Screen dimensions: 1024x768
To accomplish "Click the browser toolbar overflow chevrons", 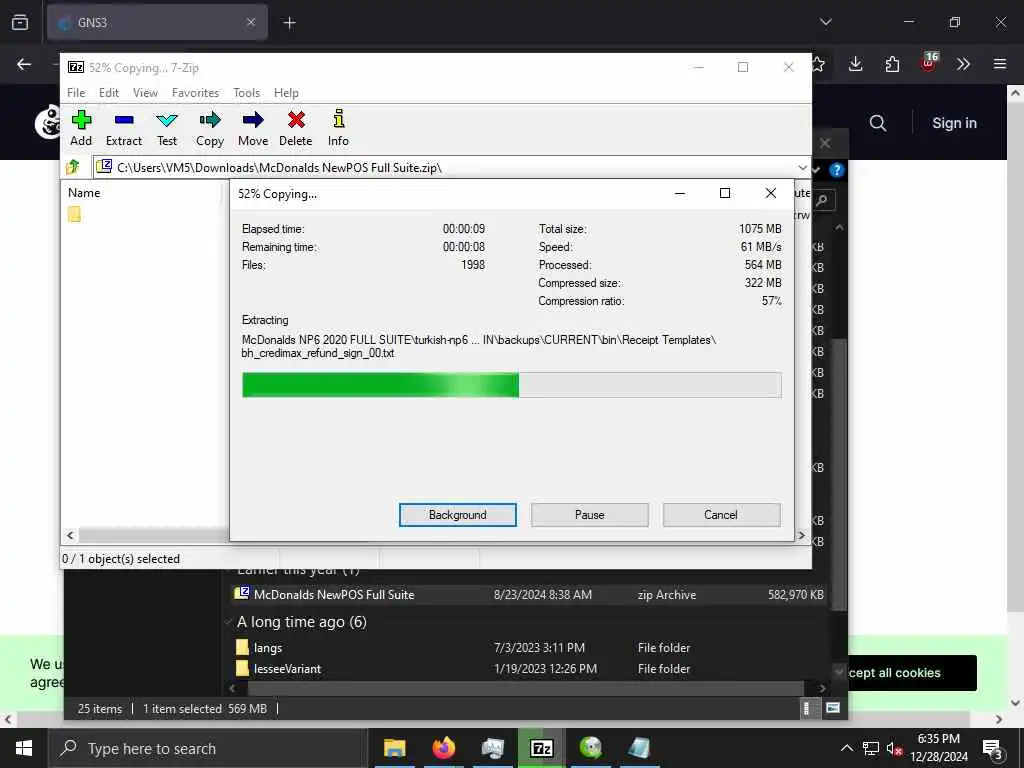I will (x=963, y=64).
